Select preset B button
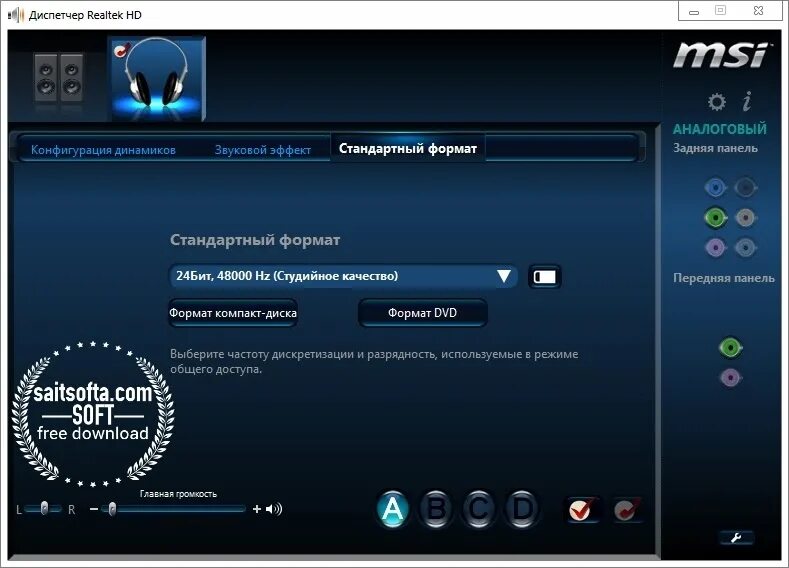789x568 pixels. [436, 509]
